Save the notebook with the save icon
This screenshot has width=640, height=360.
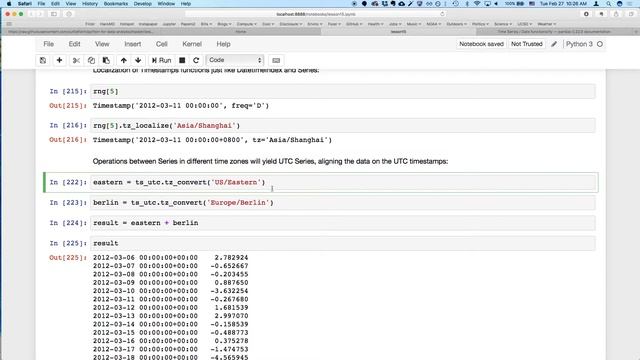point(43,60)
